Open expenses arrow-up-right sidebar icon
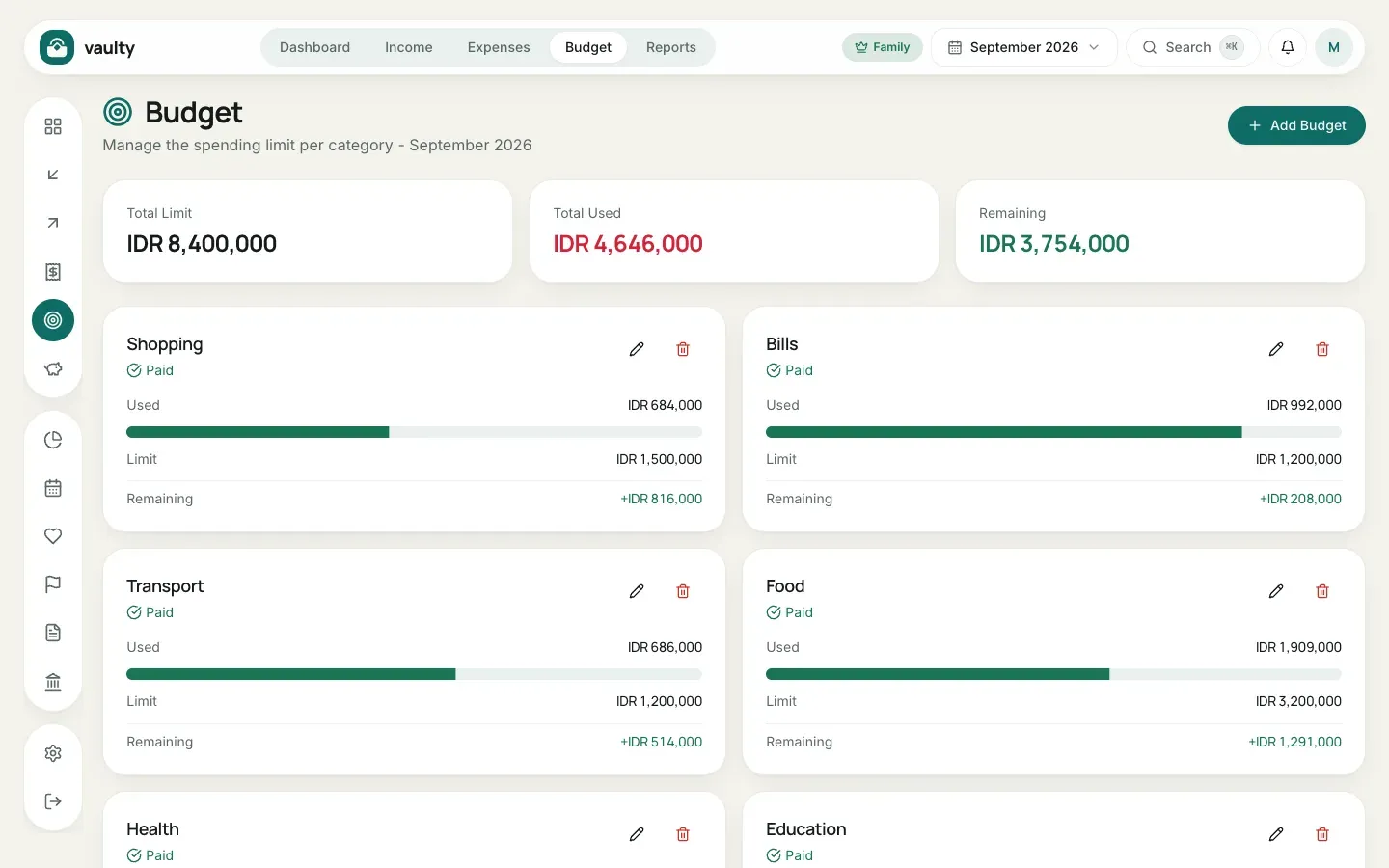This screenshot has height=868, width=1389. click(x=53, y=223)
